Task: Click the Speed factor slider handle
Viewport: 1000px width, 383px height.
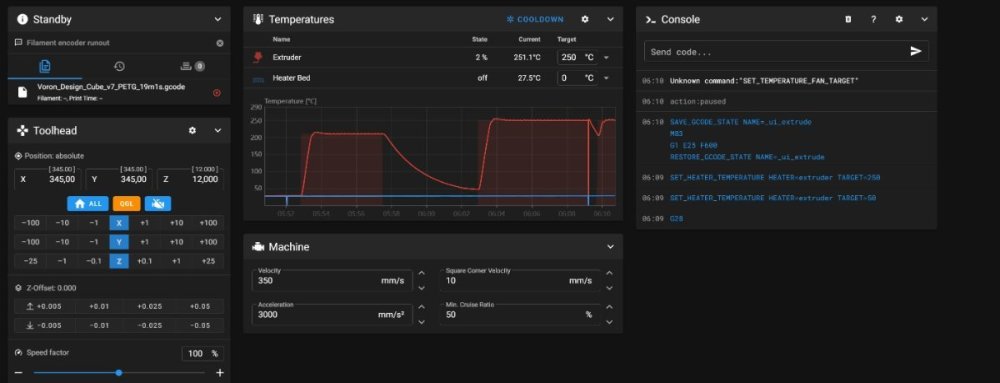Action: [119, 373]
